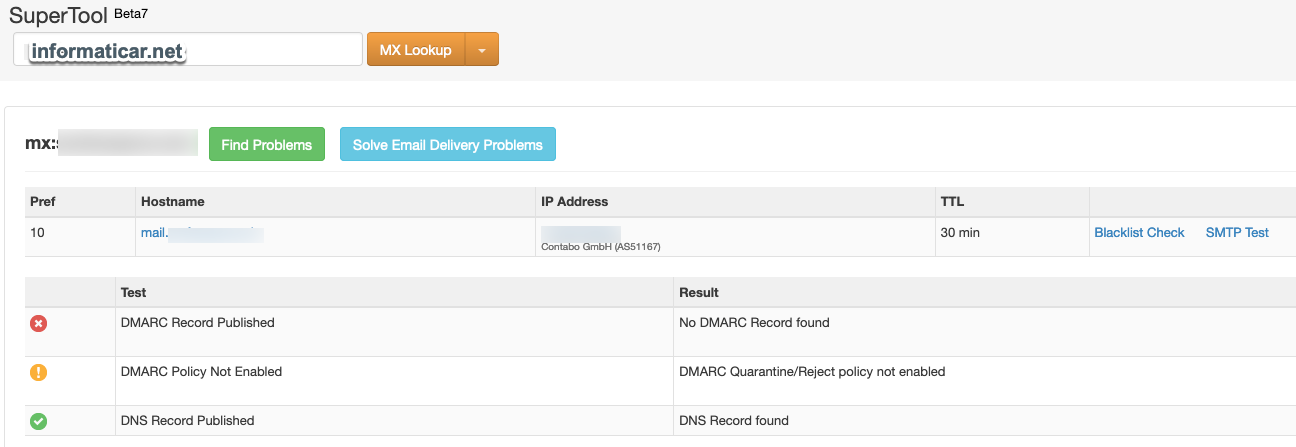Click the orange warning icon for DMARC Policy
The height and width of the screenshot is (447, 1296).
[39, 373]
